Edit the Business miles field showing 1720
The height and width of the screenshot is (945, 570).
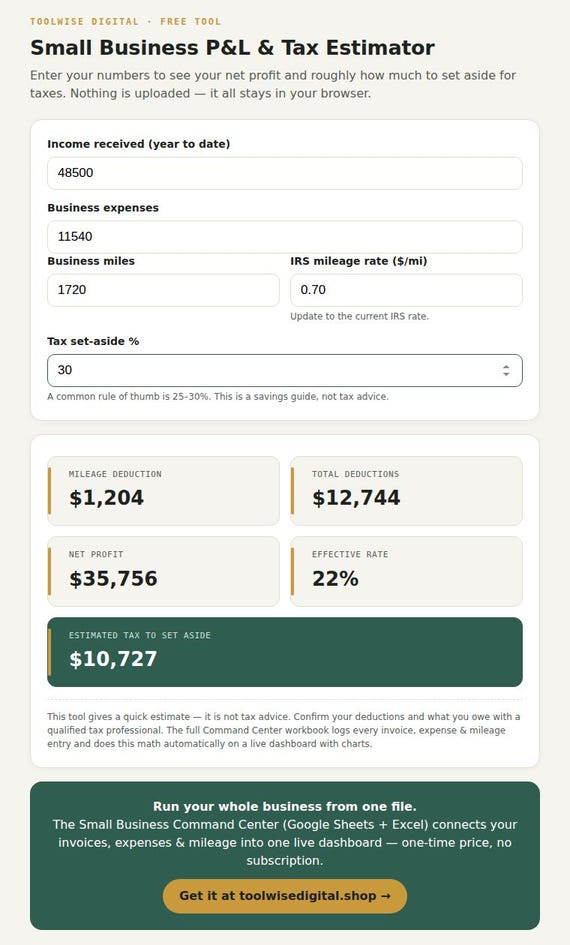163,290
